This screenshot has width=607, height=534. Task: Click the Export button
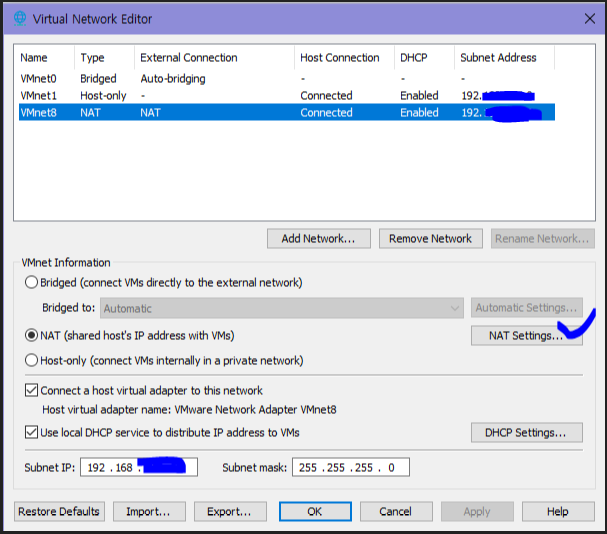coord(230,512)
